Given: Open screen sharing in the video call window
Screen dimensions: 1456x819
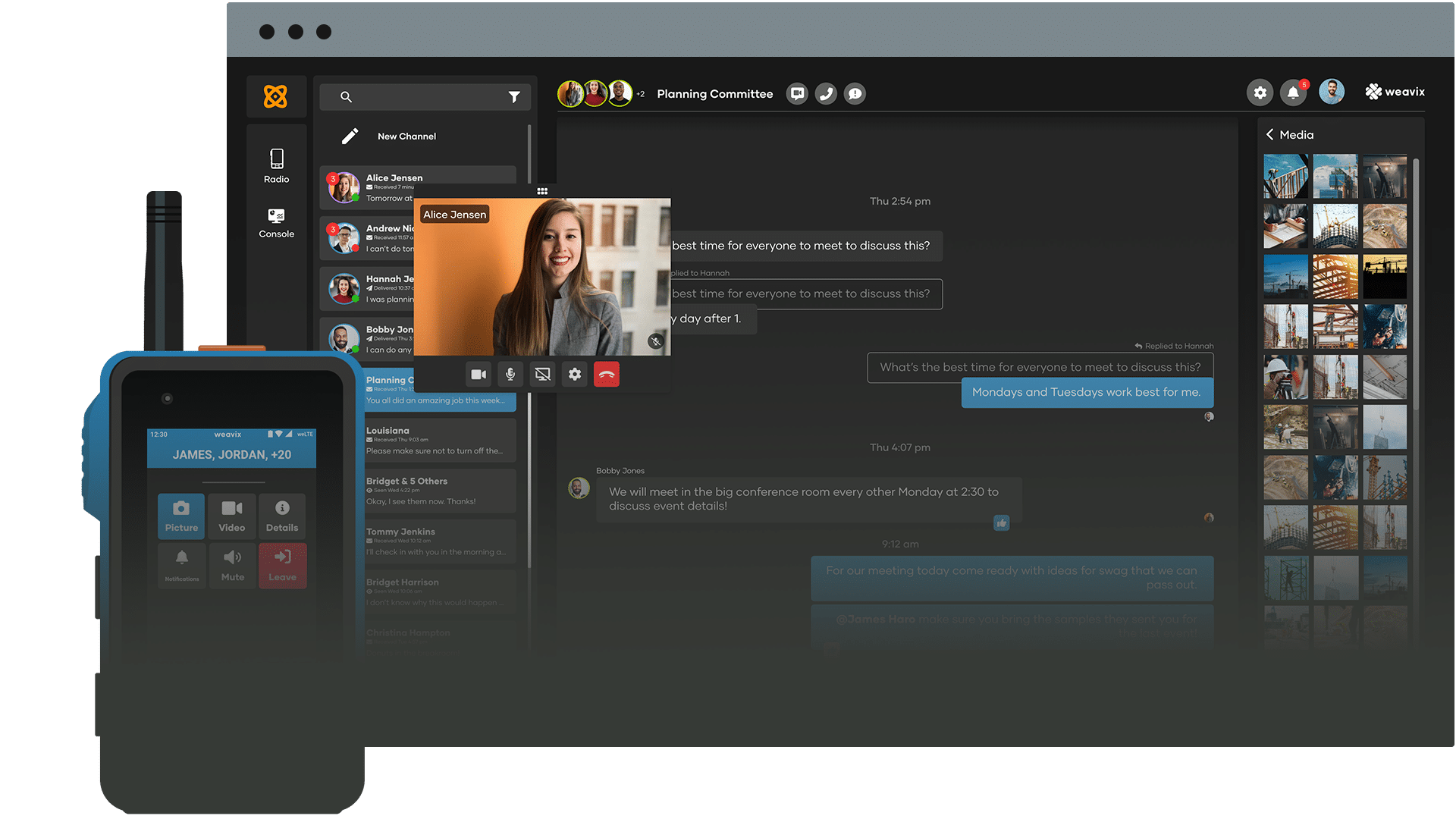Looking at the screenshot, I should (542, 374).
